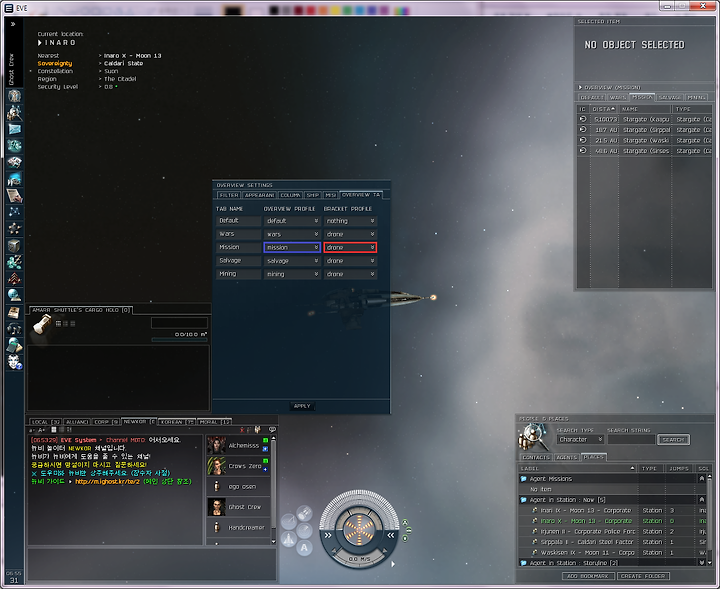Expand the Overview (Mission) header triangle
This screenshot has width=720, height=589.
point(580,87)
